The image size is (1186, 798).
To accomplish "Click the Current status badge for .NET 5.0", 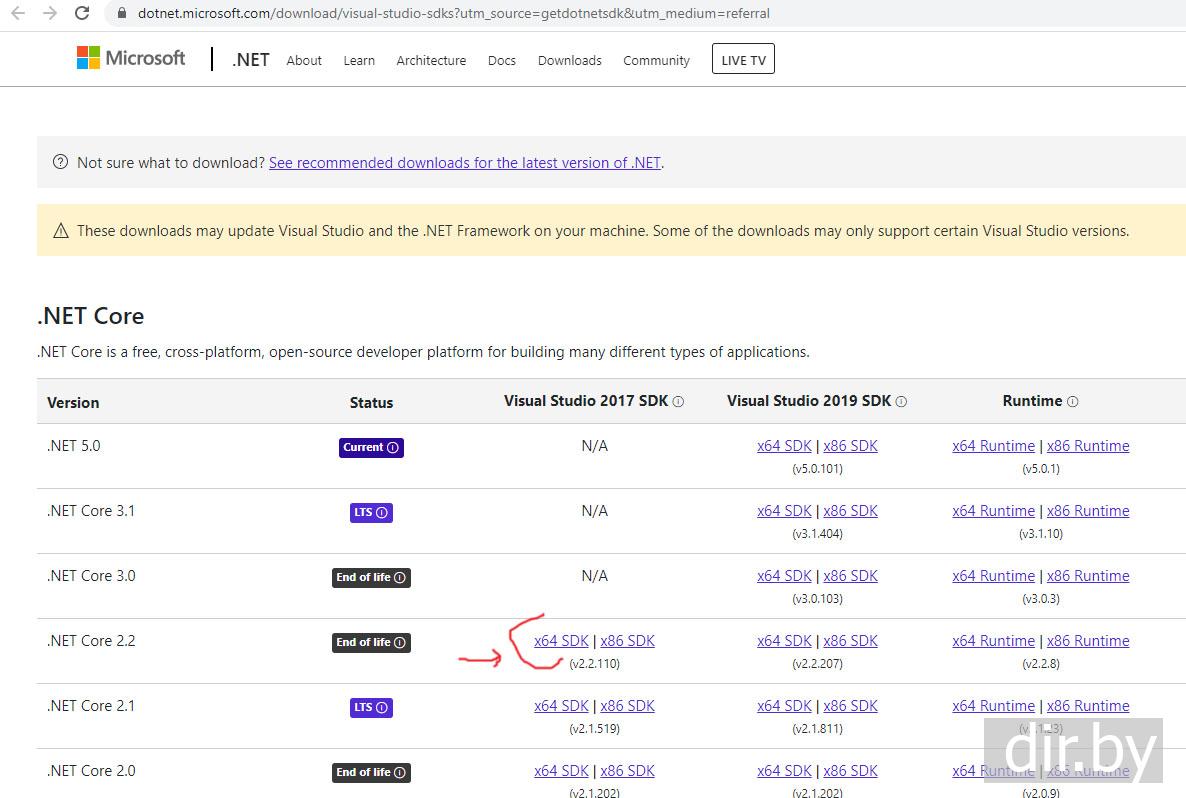I will [x=371, y=447].
